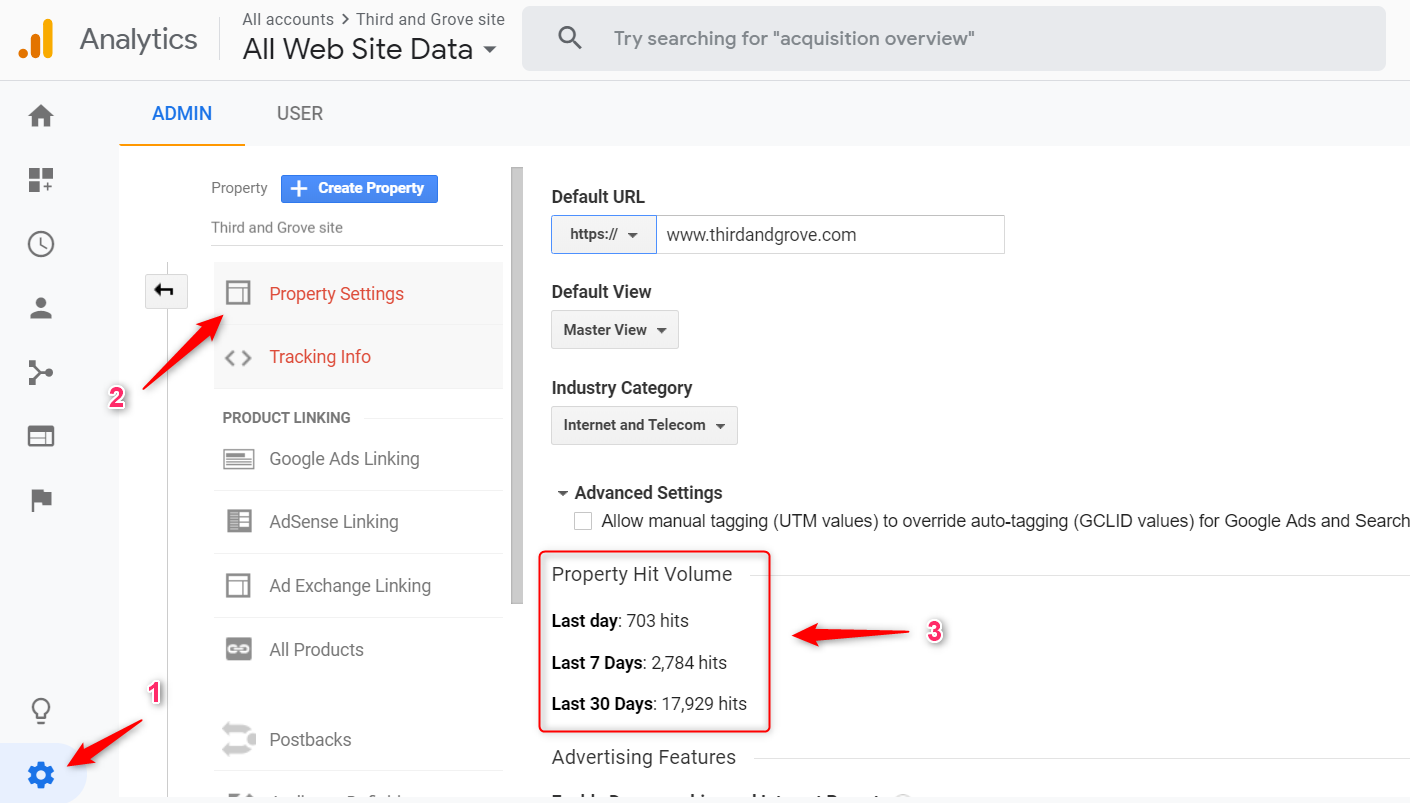Image resolution: width=1410 pixels, height=803 pixels.
Task: Open Acquisition branching icon in sidebar
Action: click(41, 373)
